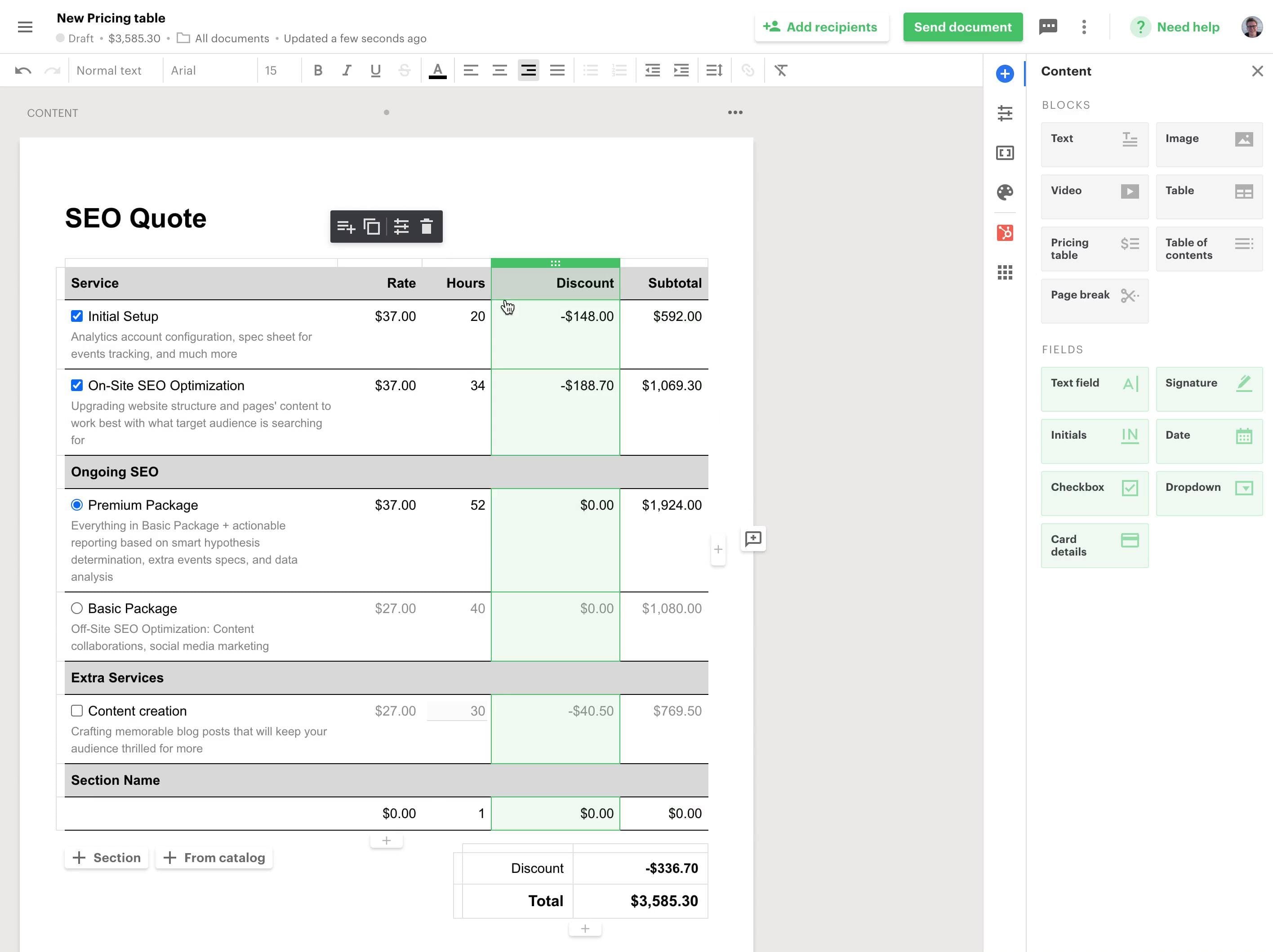This screenshot has width=1273, height=952.
Task: Delete the pricing table with trash icon
Action: [427, 227]
